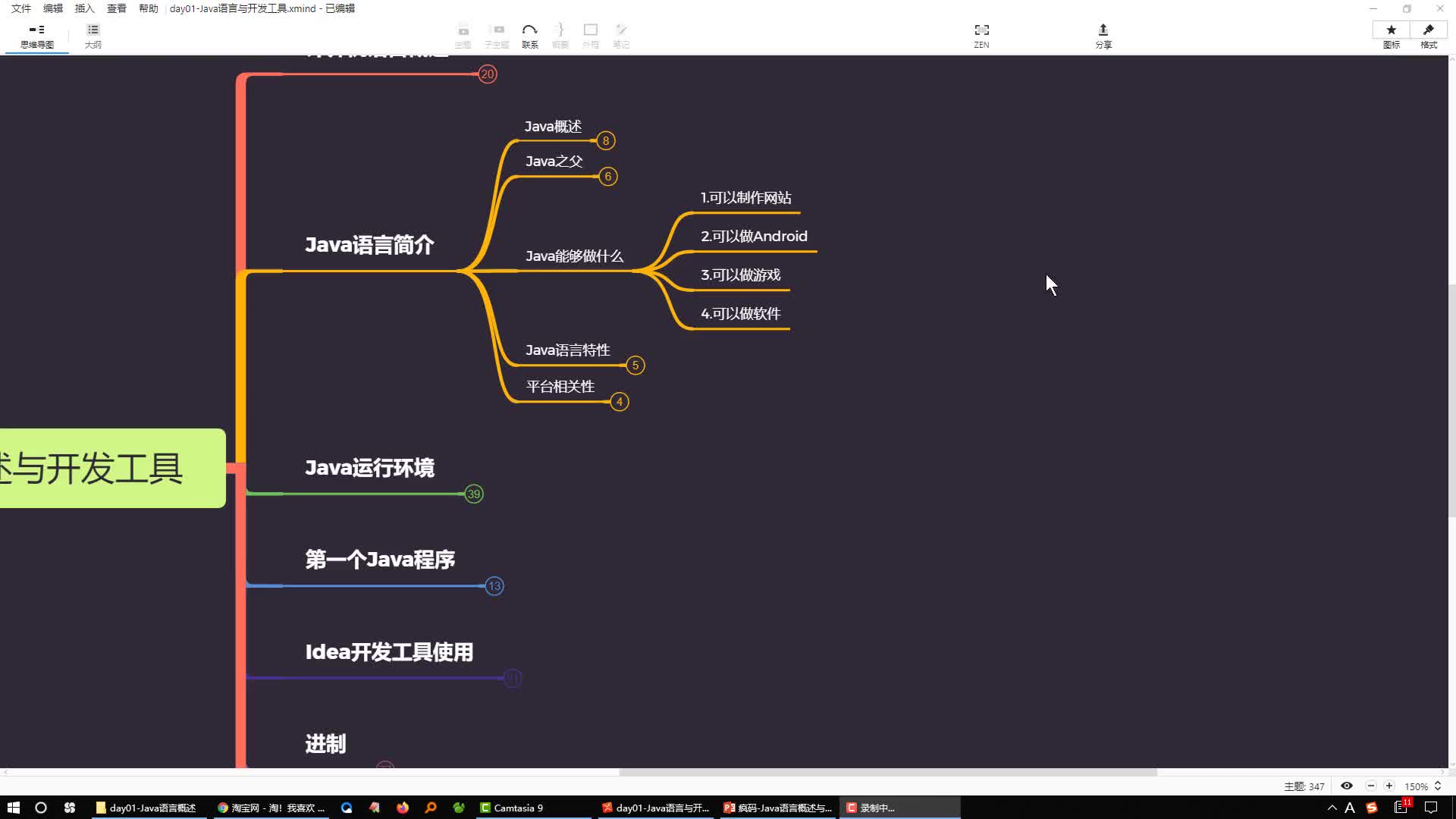The image size is (1456, 819).
Task: Open the Windows Start menu
Action: (13, 808)
